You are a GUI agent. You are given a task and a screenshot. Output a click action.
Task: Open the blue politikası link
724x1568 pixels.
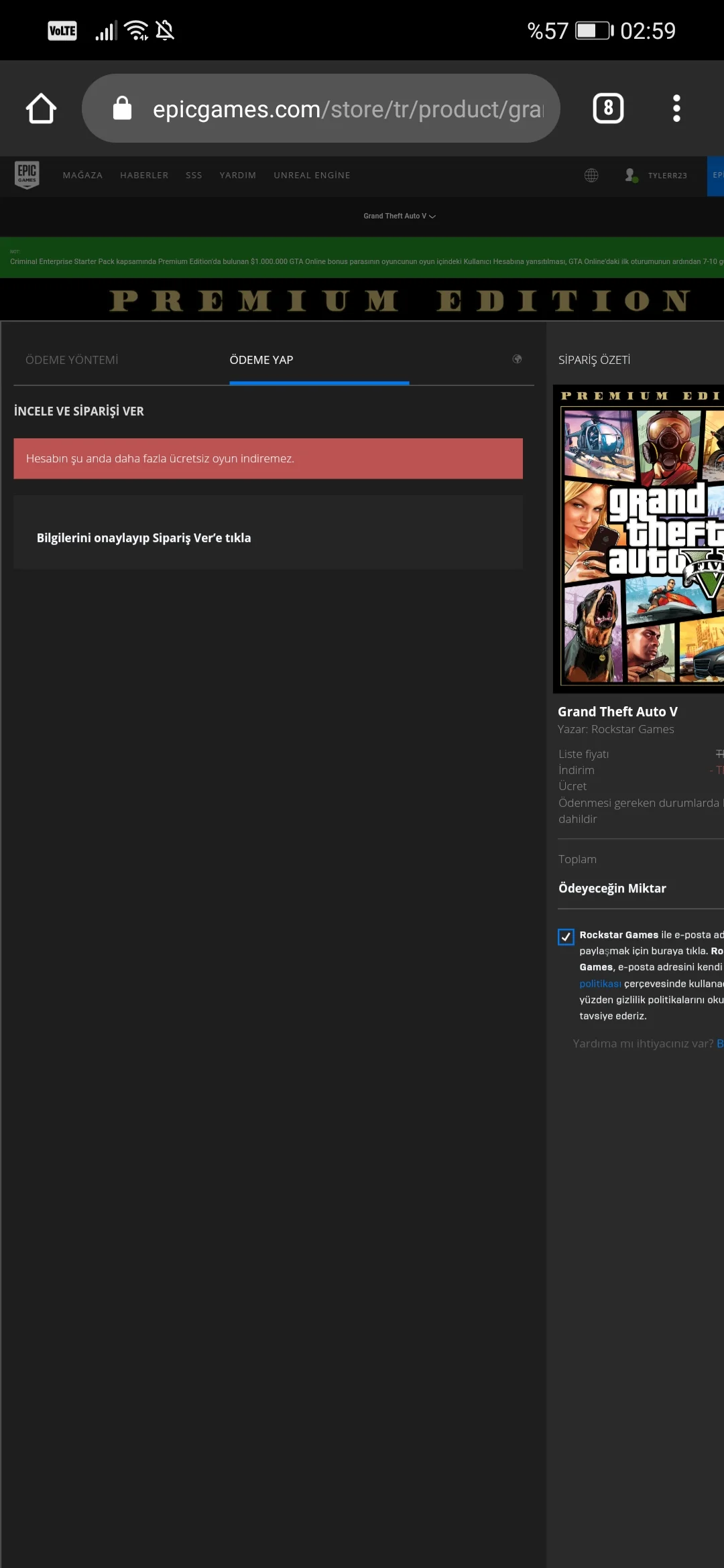click(600, 984)
